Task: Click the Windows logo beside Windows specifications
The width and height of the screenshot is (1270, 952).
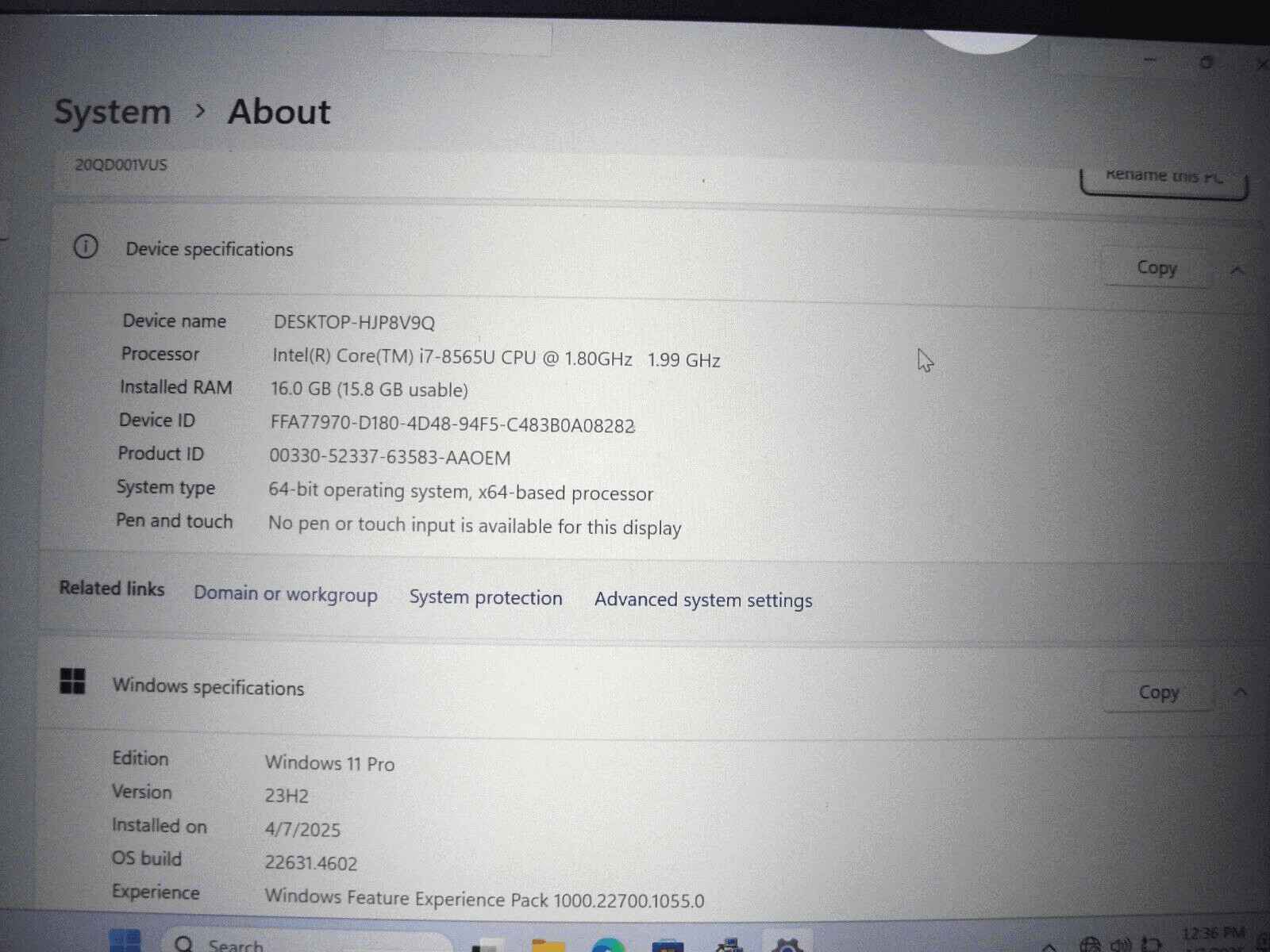Action: tap(72, 681)
